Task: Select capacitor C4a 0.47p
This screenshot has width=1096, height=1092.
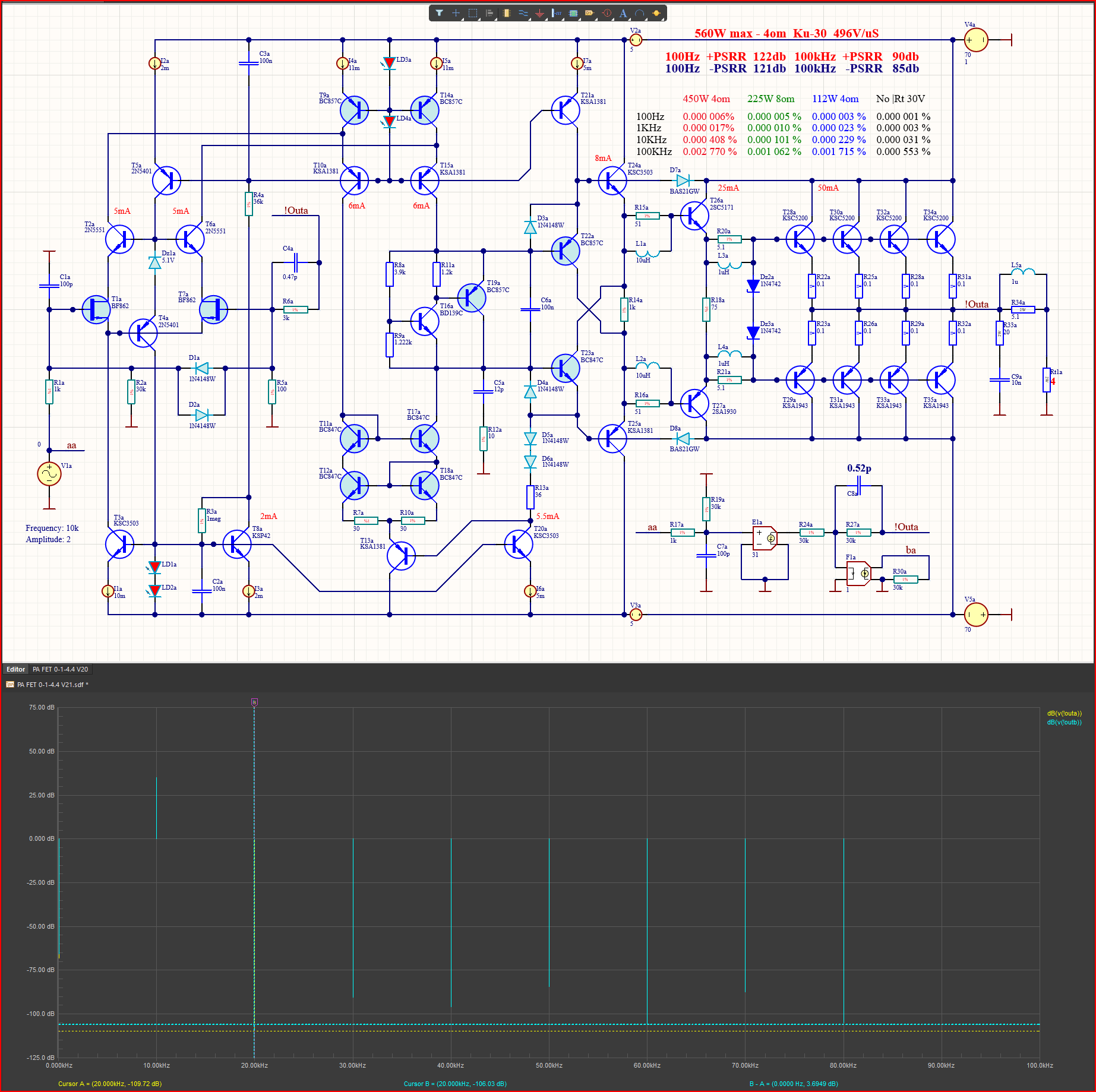Action: [296, 262]
